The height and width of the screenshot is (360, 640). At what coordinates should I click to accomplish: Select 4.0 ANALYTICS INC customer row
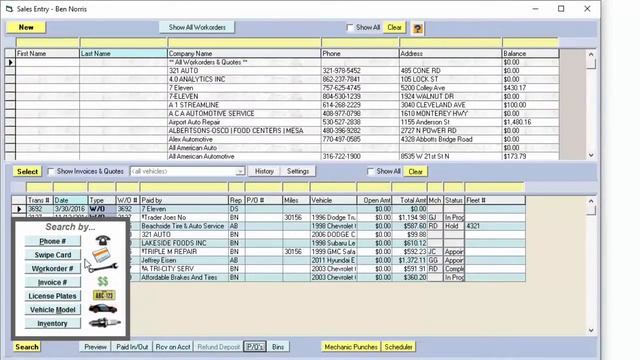pyautogui.click(x=282, y=79)
